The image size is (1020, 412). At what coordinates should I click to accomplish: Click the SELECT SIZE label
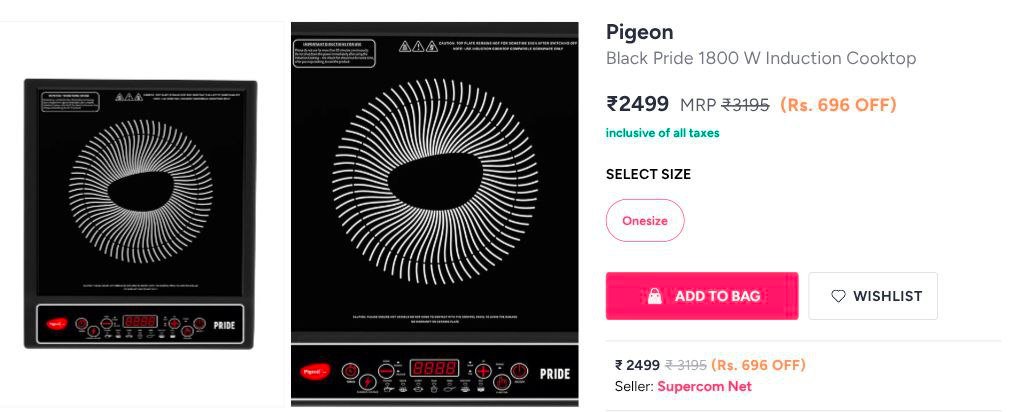point(648,174)
